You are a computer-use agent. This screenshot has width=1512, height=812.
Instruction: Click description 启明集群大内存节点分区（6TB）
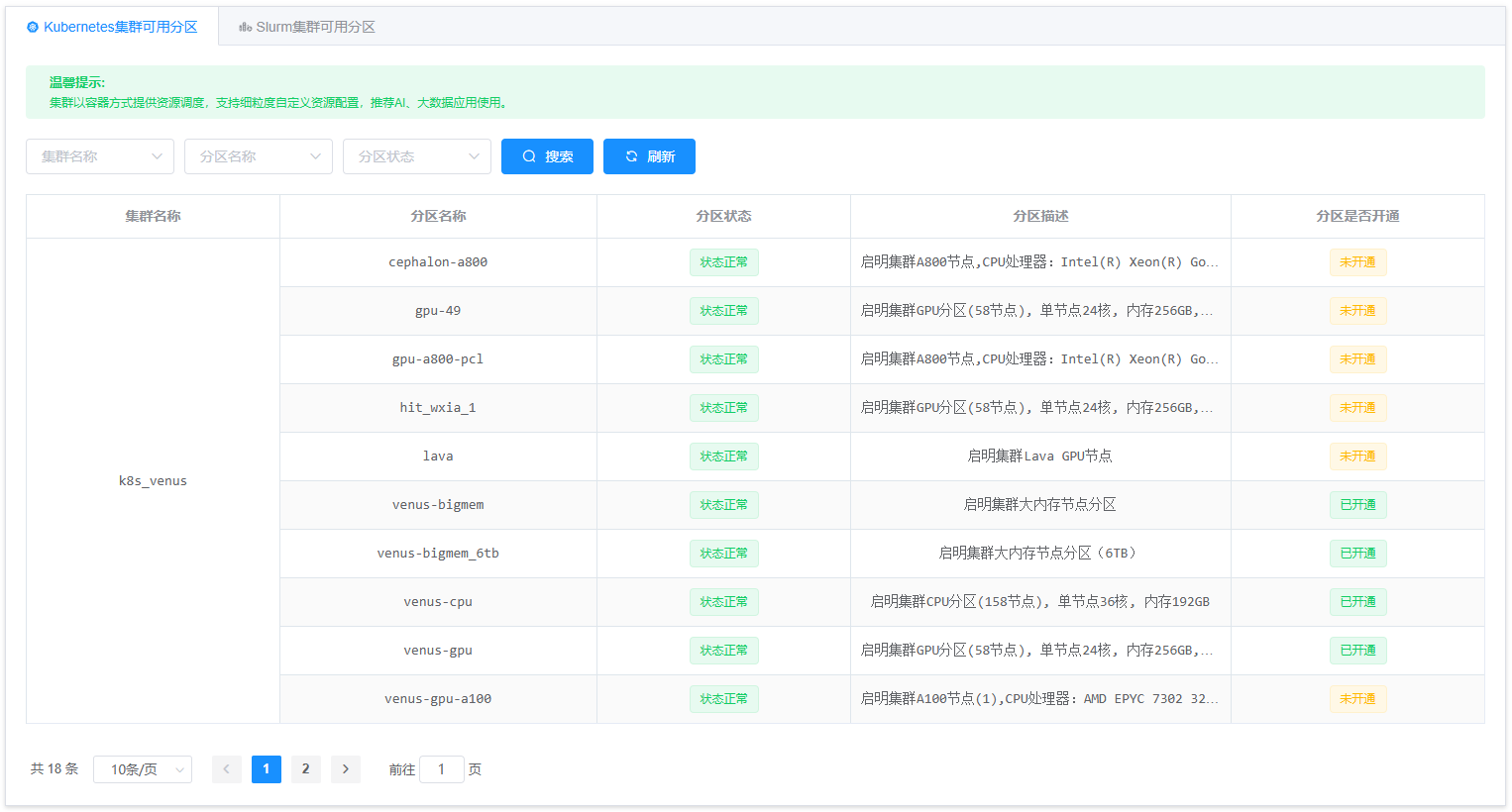1040,554
